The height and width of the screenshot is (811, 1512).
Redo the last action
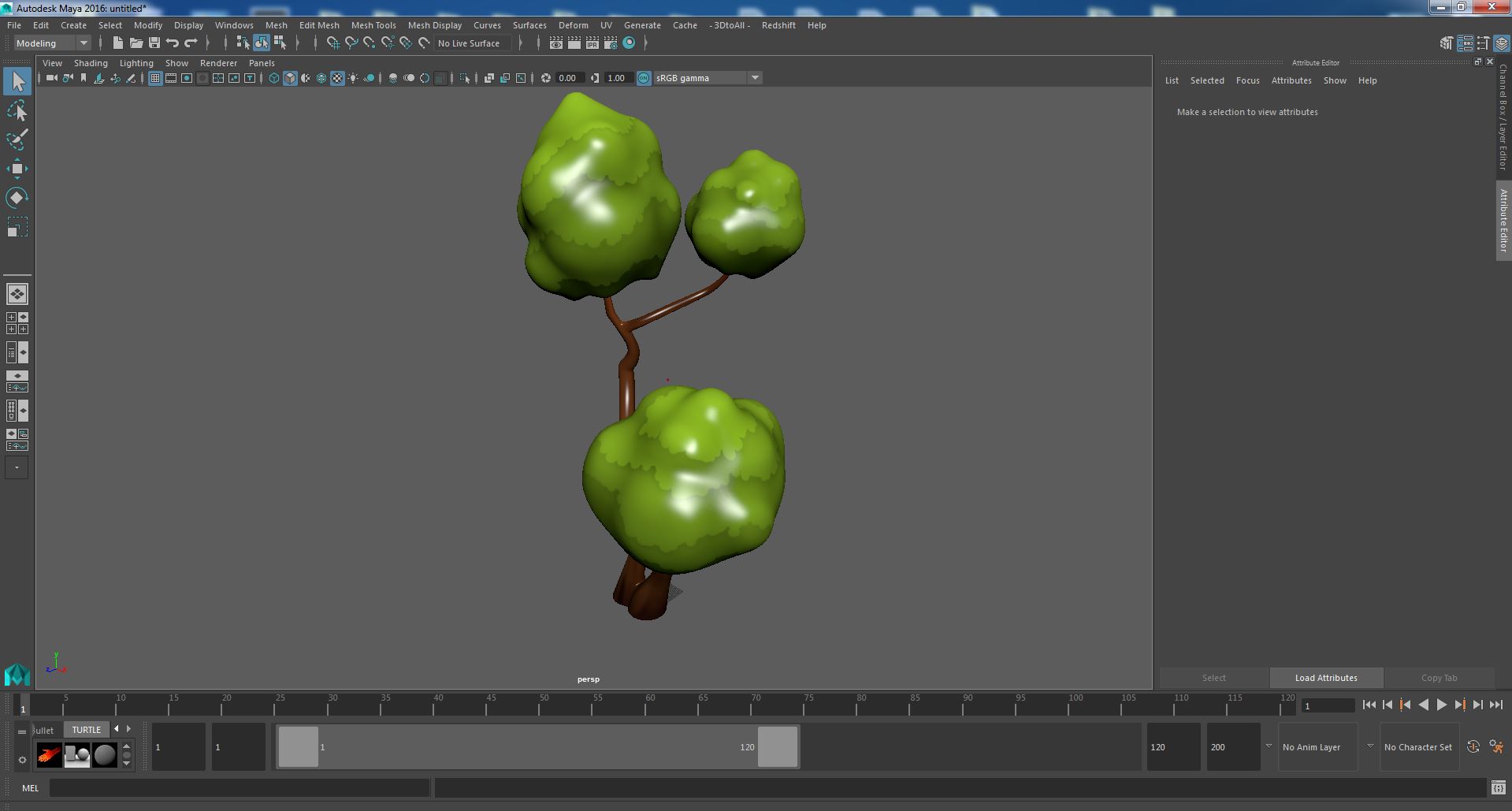click(191, 43)
